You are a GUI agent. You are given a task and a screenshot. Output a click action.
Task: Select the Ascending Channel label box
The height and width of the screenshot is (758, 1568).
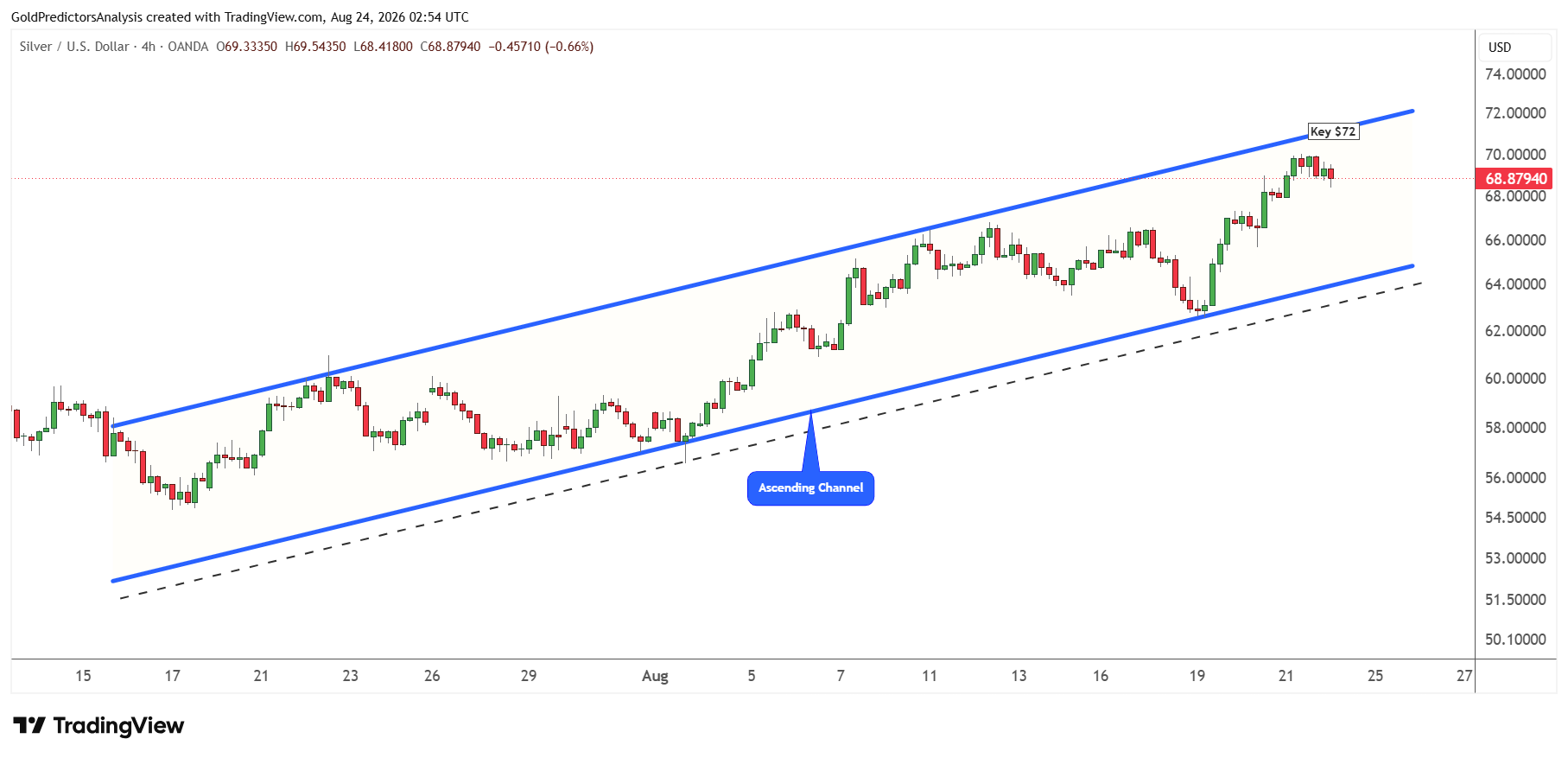point(810,488)
